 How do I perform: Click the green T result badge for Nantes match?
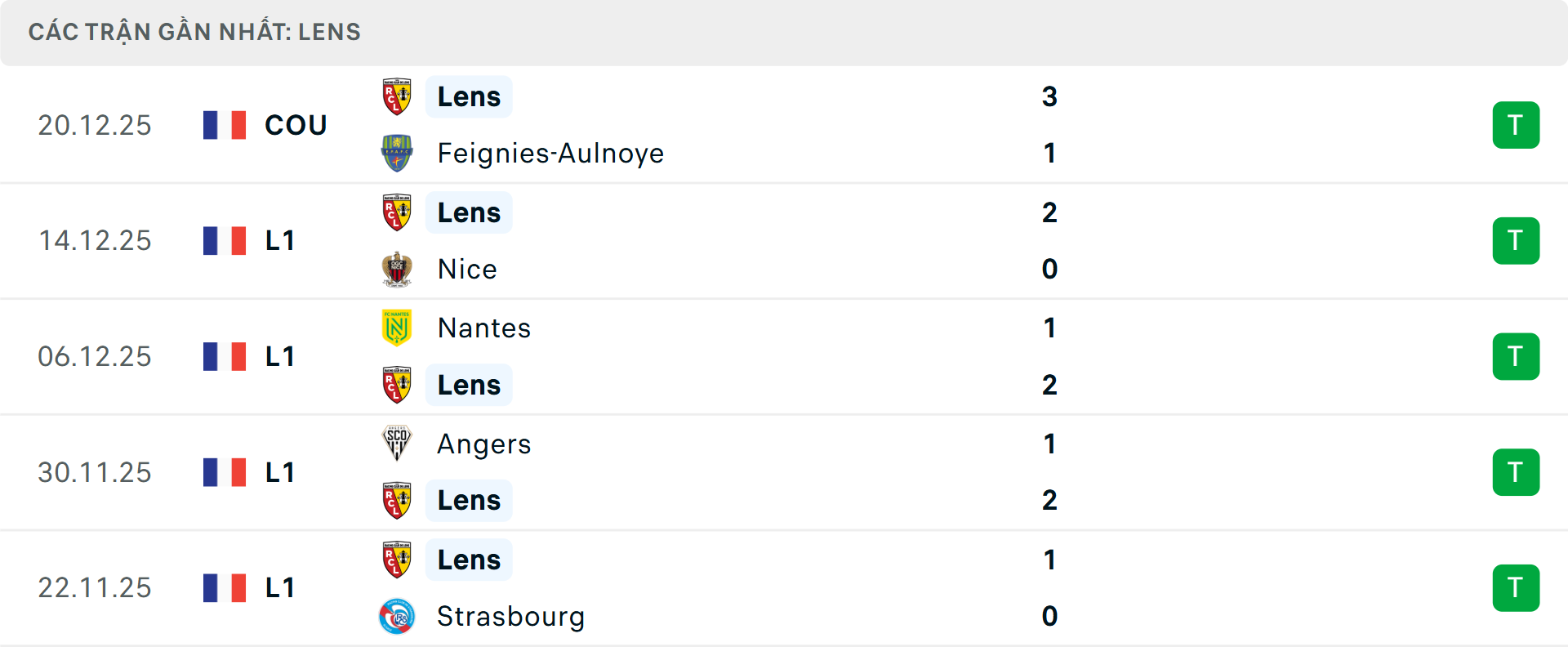click(x=1516, y=356)
